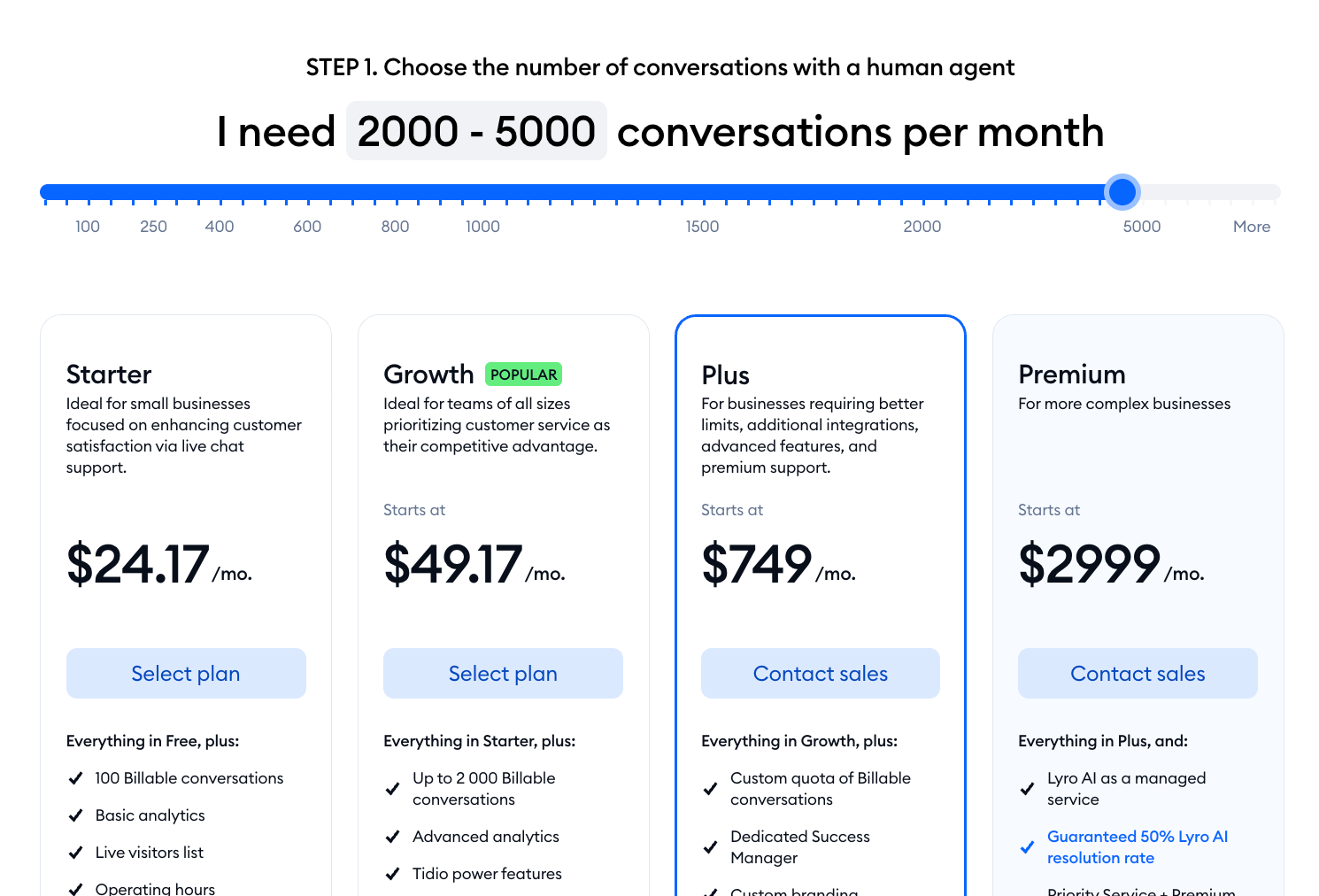Click checkmark icon next to Dedicated Success Manager
The height and width of the screenshot is (896, 1319).
(710, 847)
